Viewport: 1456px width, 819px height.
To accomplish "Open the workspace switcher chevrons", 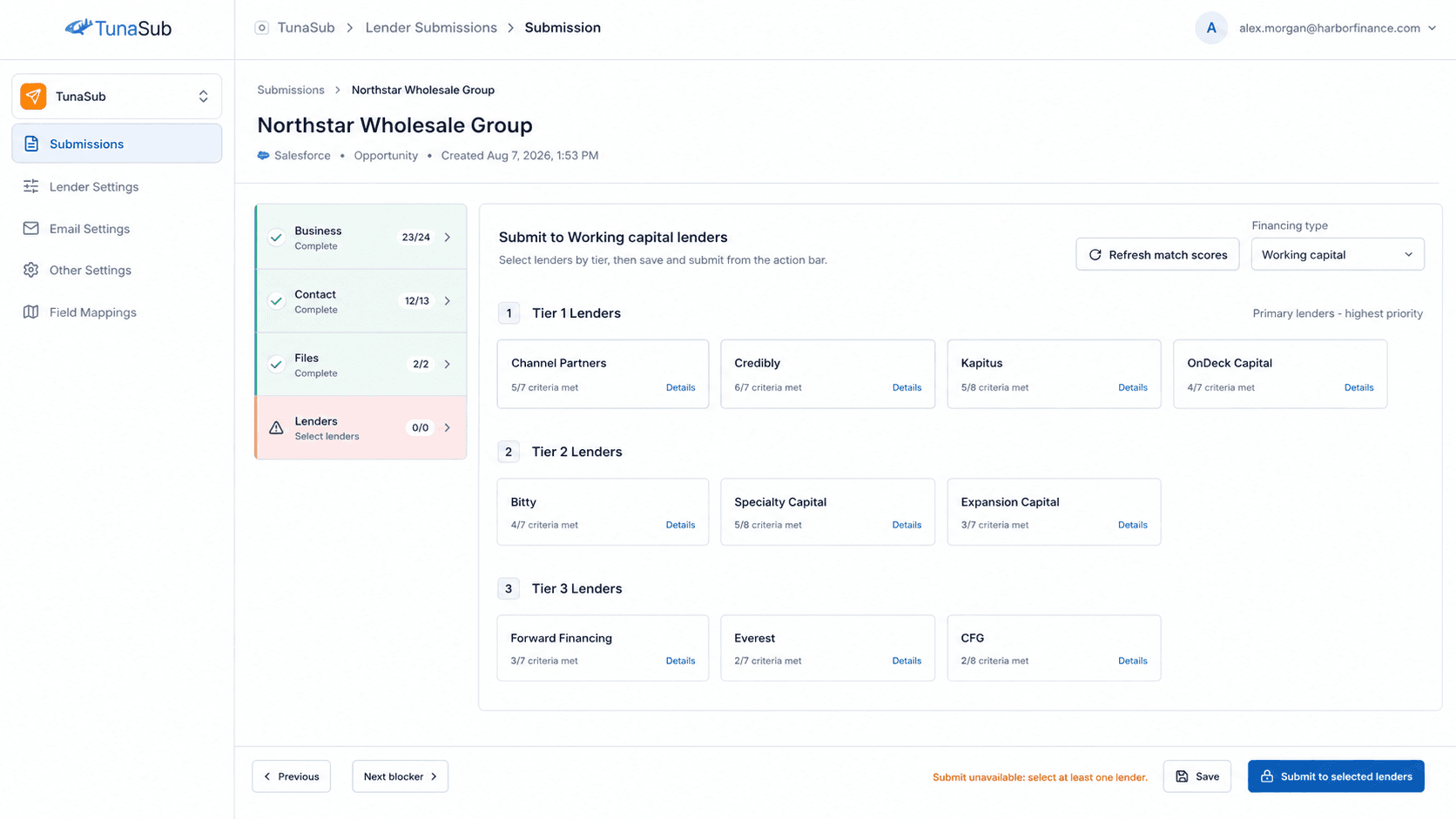I will tap(203, 96).
